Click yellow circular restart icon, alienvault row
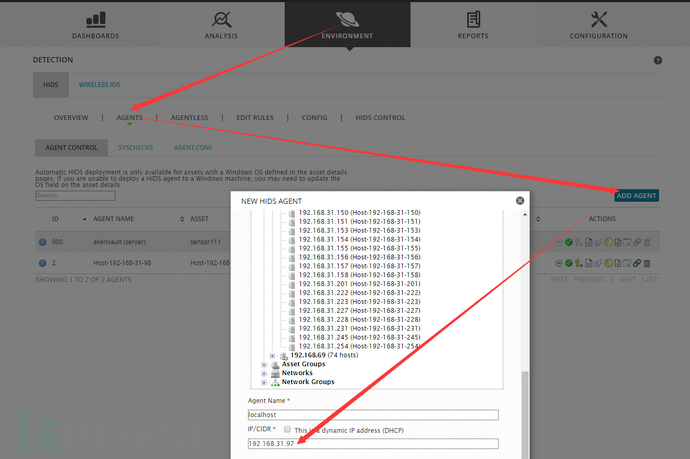 click(x=609, y=242)
